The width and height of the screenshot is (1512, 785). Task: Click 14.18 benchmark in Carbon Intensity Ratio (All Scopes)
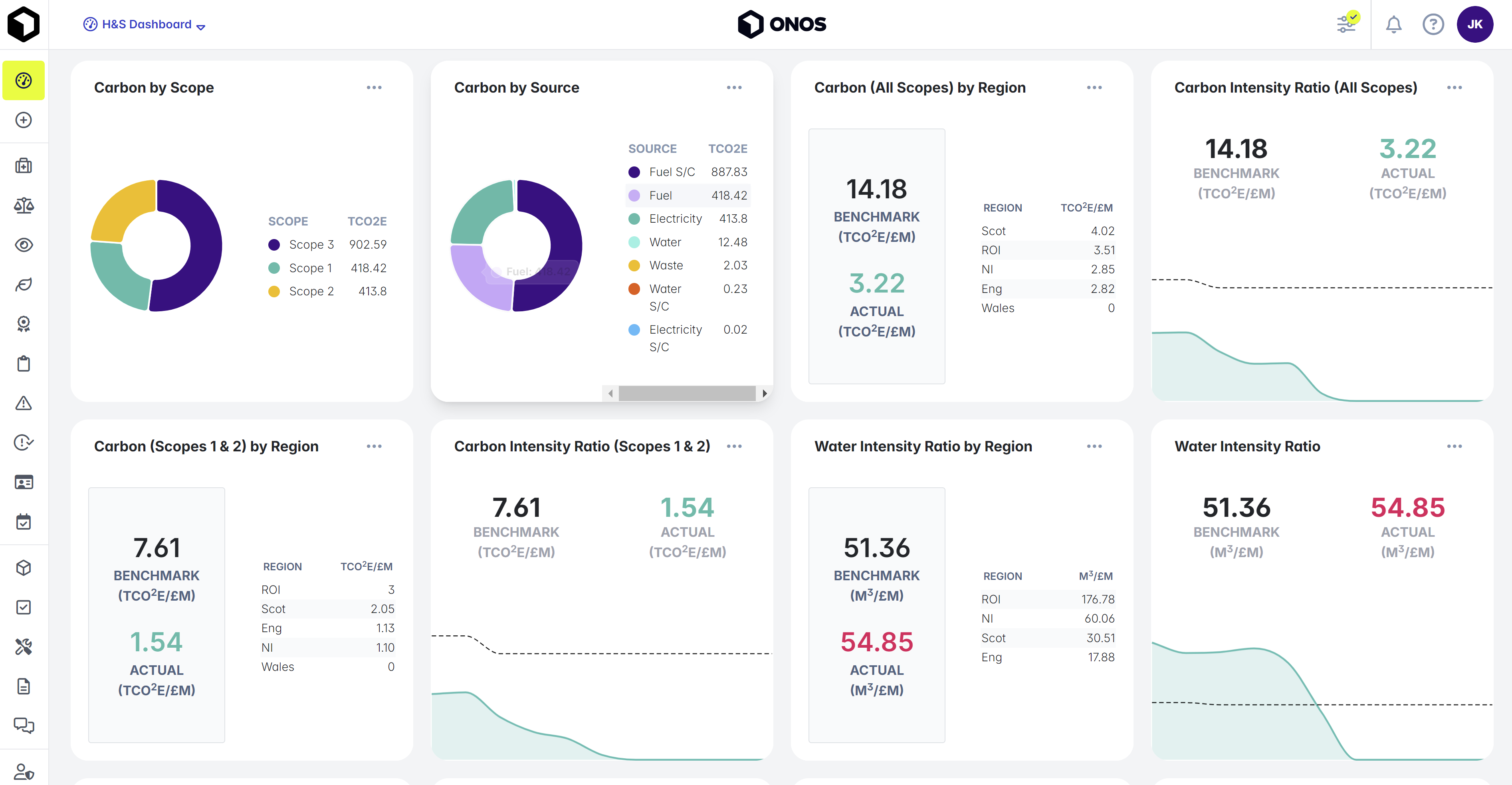(x=1236, y=149)
